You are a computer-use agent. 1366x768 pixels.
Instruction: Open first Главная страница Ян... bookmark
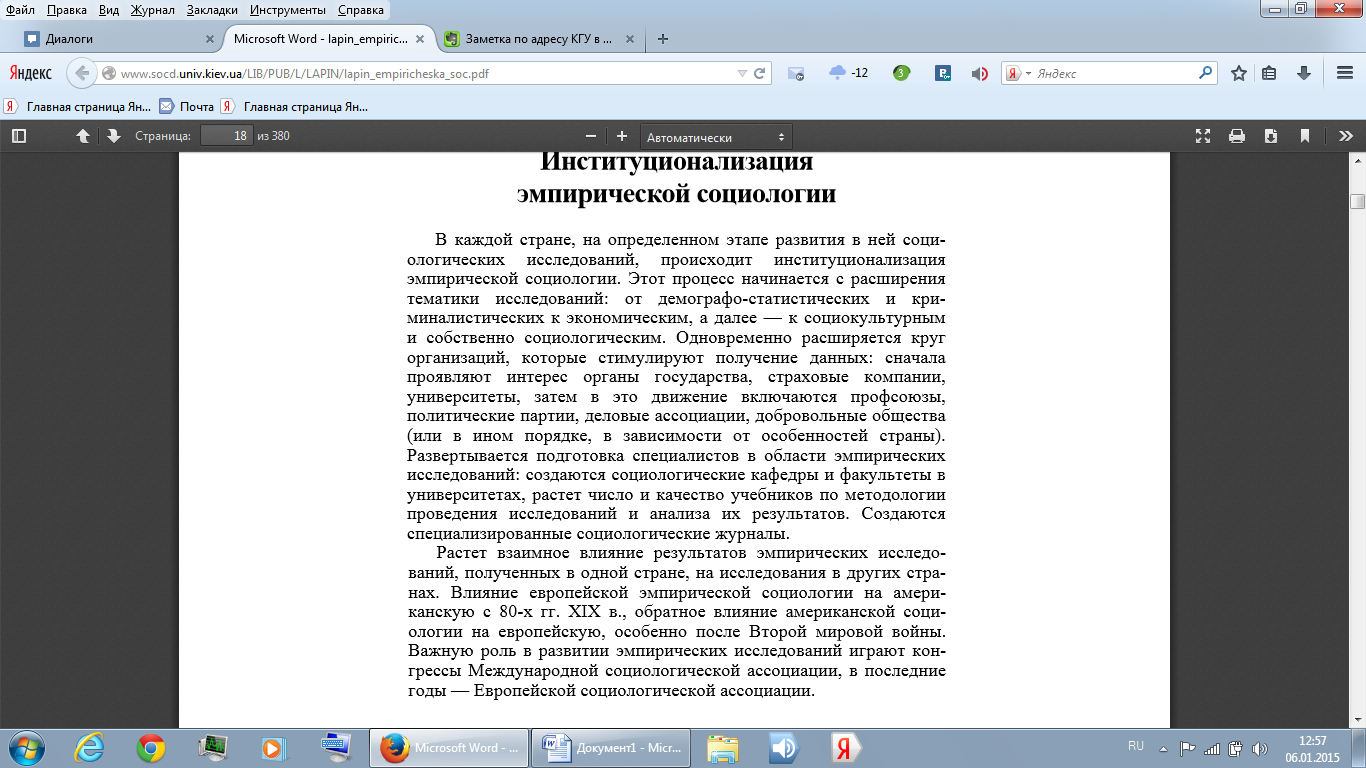tap(78, 106)
